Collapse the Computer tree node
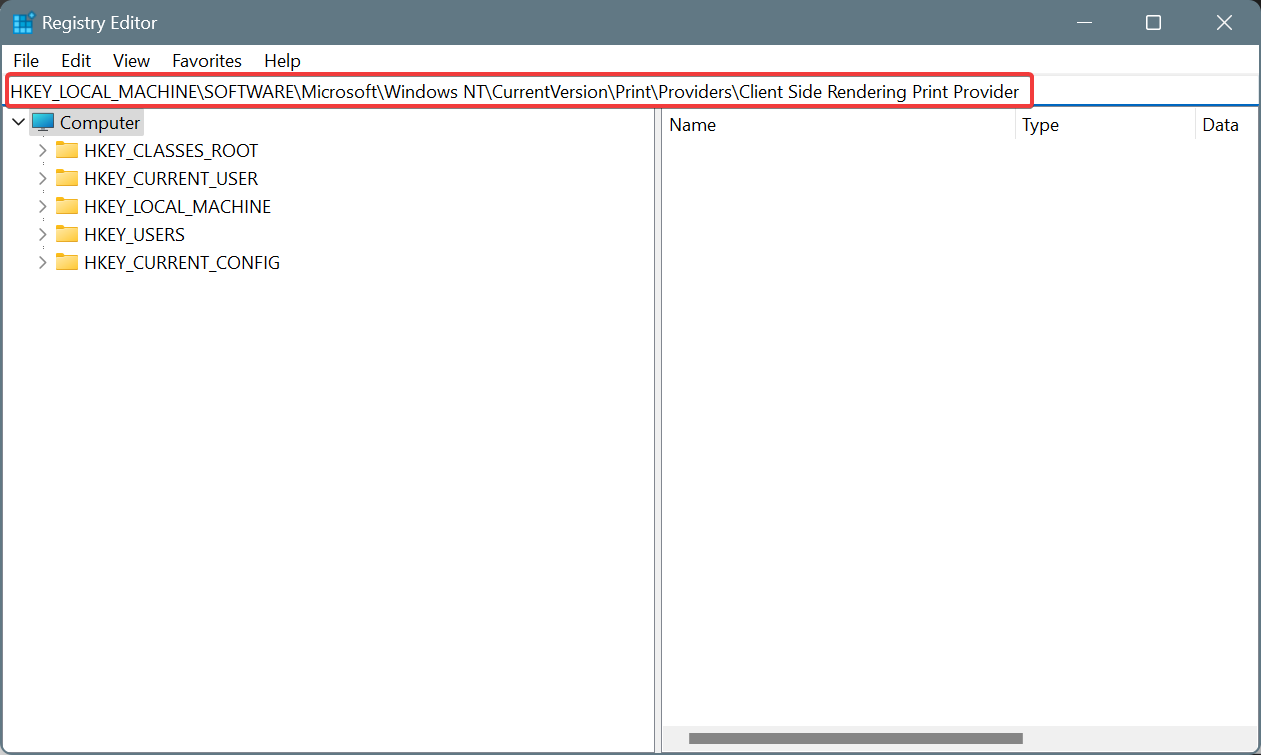 tap(18, 122)
